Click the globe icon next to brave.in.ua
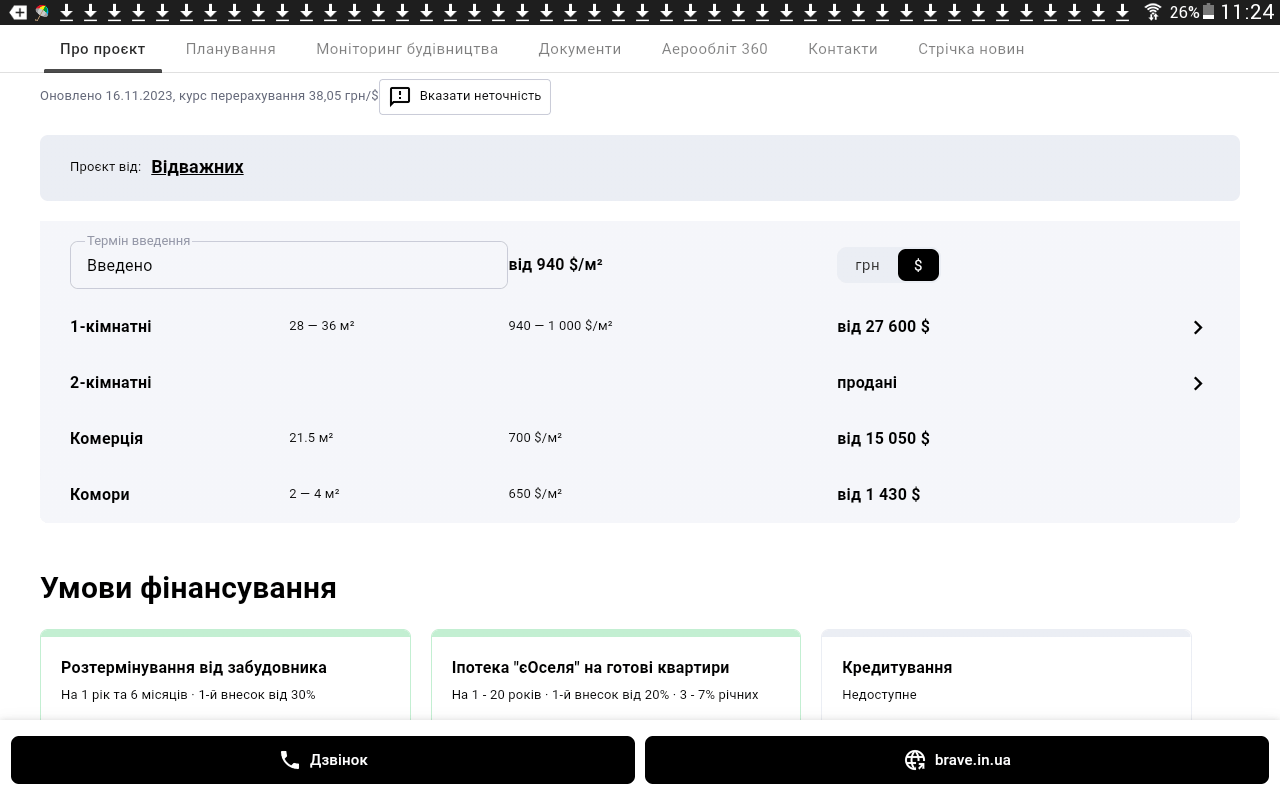Viewport: 1280px width, 800px height. 914,760
